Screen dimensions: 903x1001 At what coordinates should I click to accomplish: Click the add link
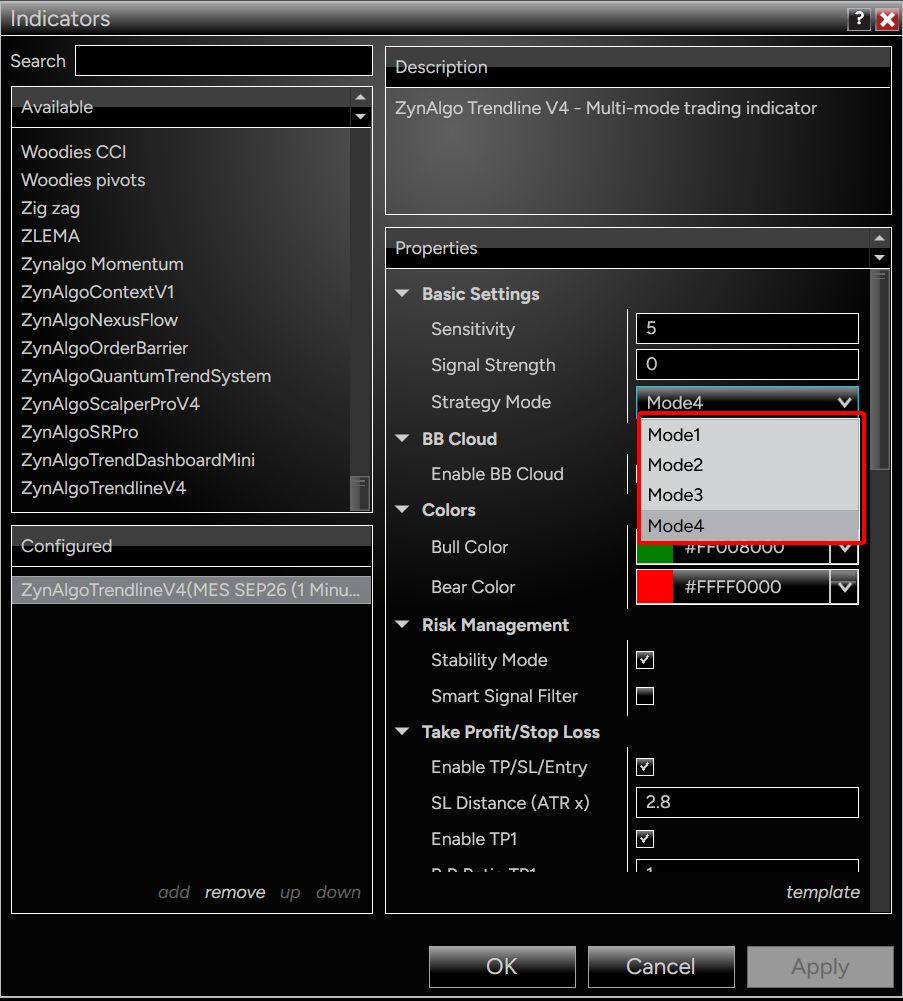[x=174, y=892]
